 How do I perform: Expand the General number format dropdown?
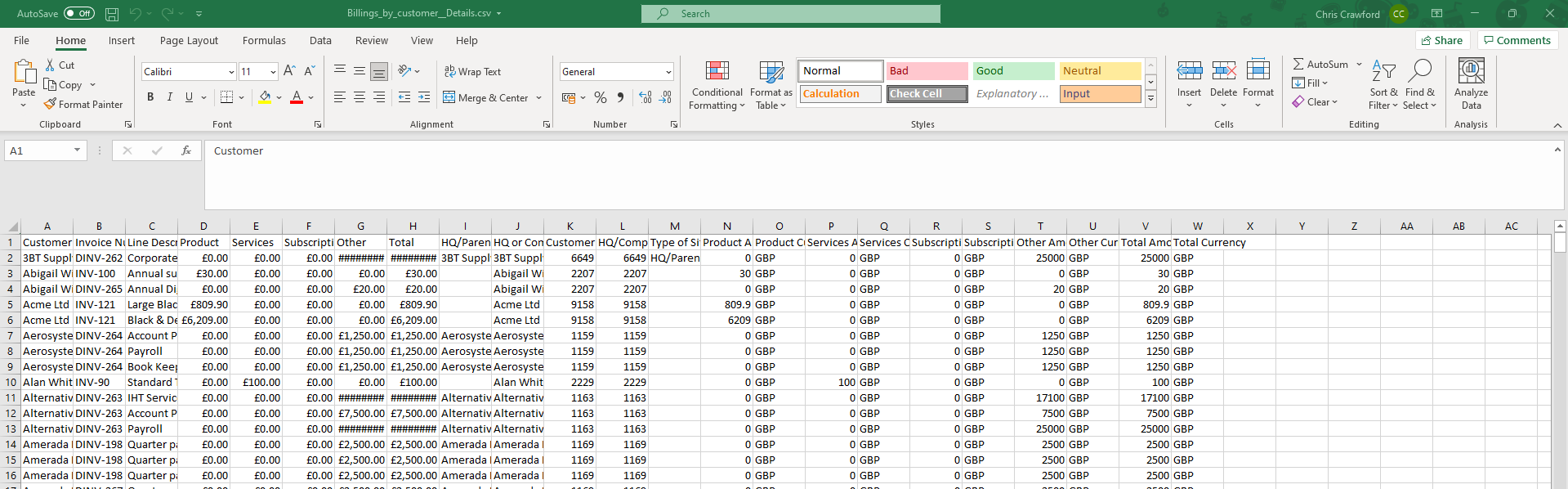pyautogui.click(x=668, y=72)
